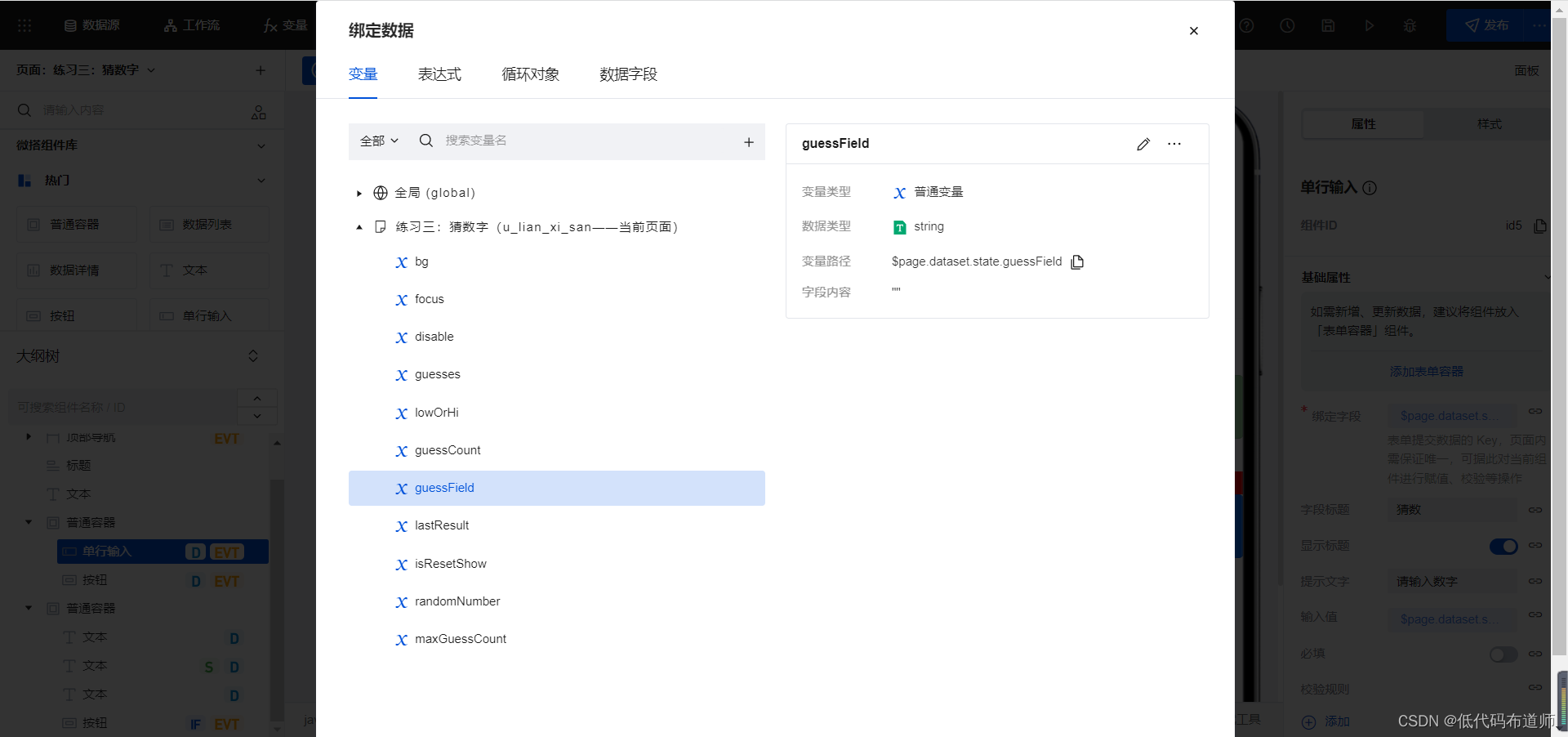Click the 添加表单容器 link
The height and width of the screenshot is (737, 1568).
(1426, 371)
